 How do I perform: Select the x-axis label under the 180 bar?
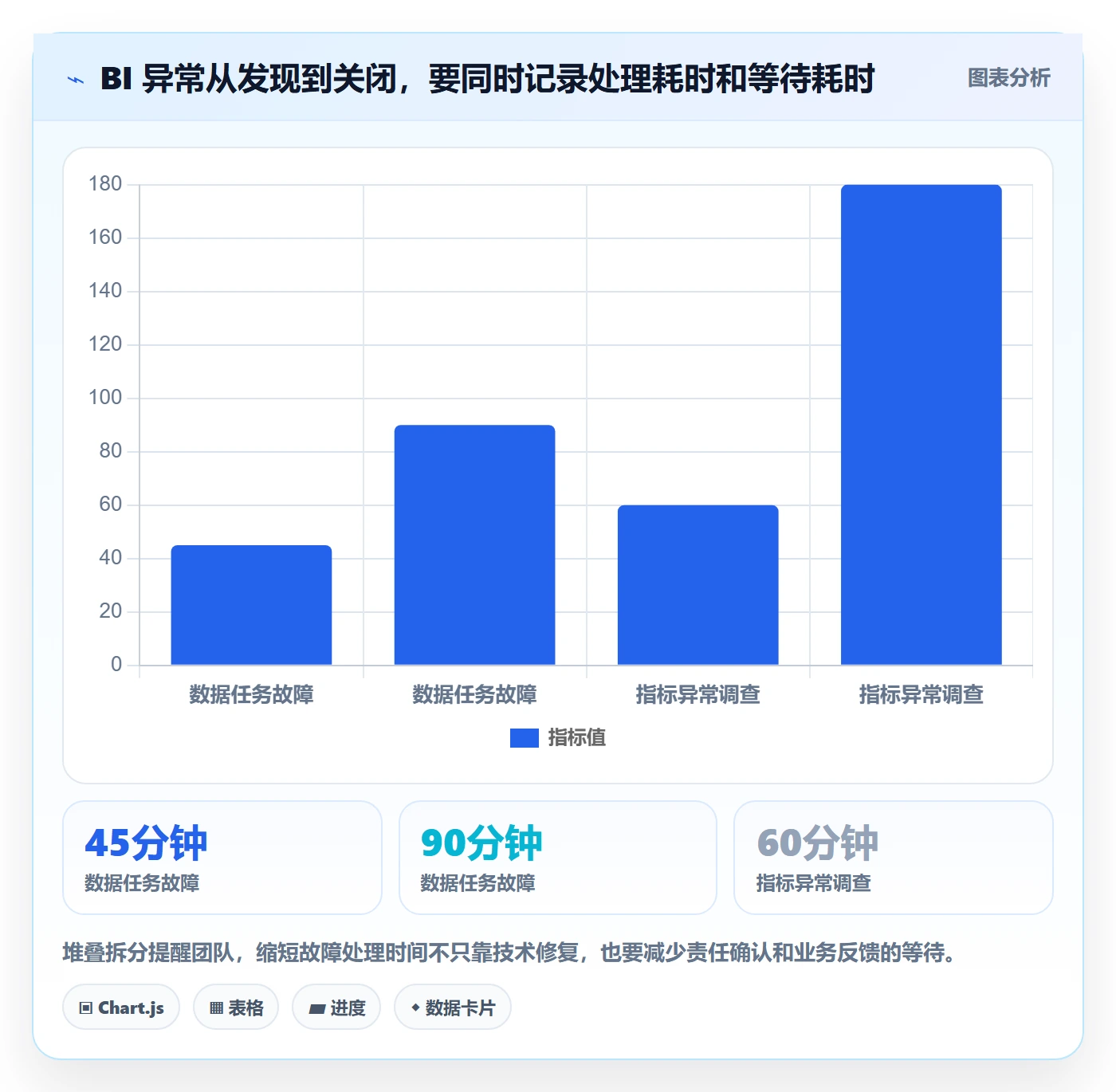pyautogui.click(x=921, y=695)
